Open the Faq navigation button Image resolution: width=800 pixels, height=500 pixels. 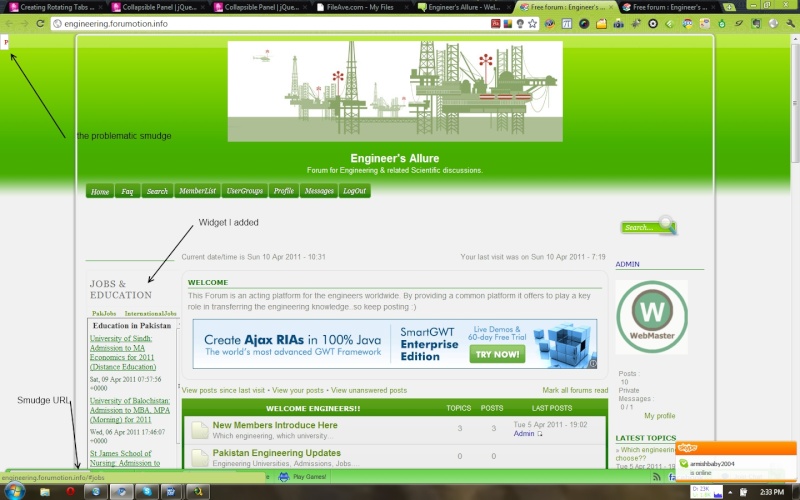pyautogui.click(x=127, y=191)
